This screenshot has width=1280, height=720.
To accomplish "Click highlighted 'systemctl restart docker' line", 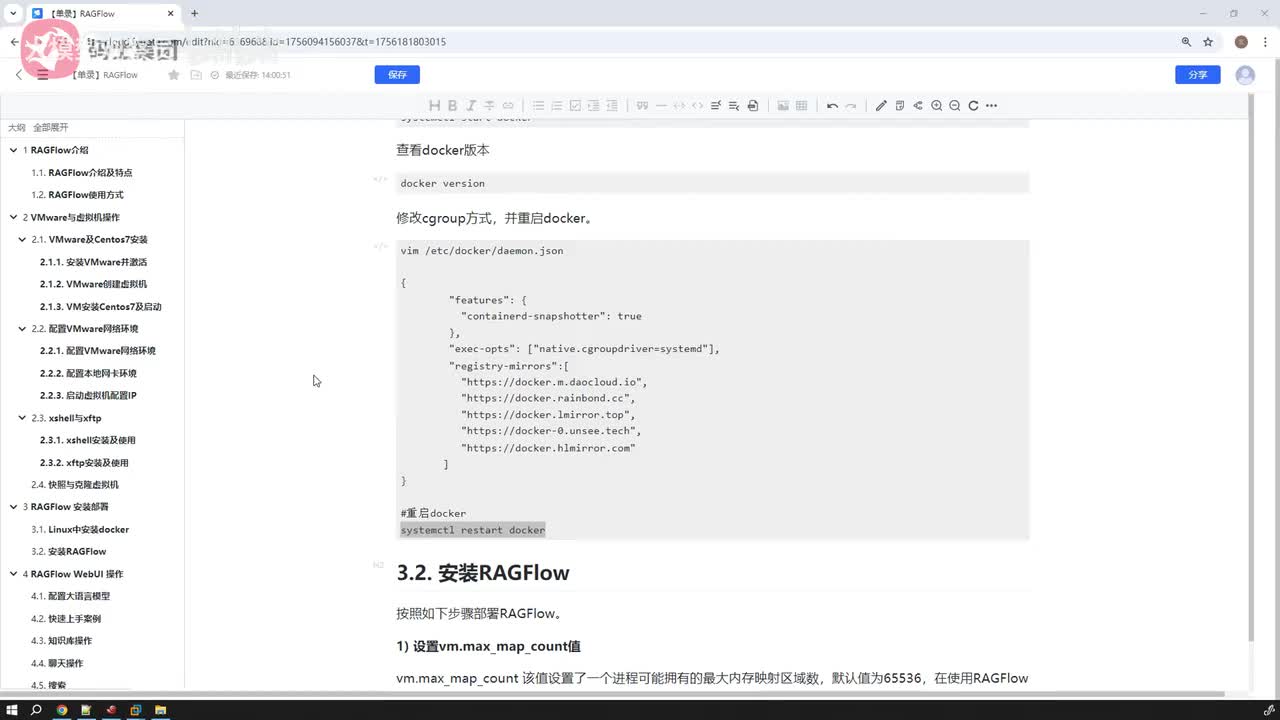I will point(473,530).
